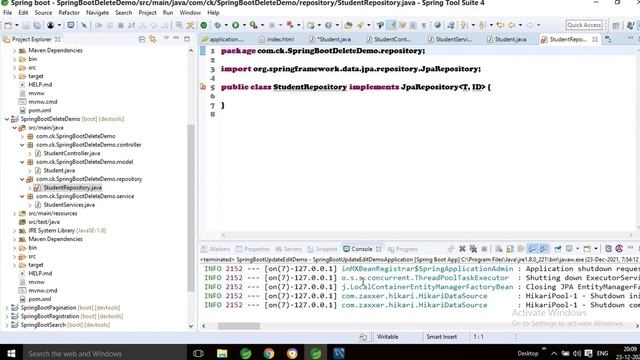This screenshot has width=640, height=360.
Task: Click Chrome icon on Windows taskbar
Action: pyautogui.click(x=269, y=353)
